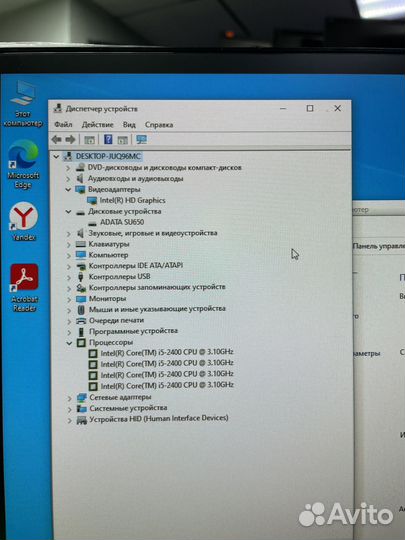This screenshot has width=405, height=540.
Task: Expand Аудиовходы и аудиовыходы category
Action: [x=68, y=179]
